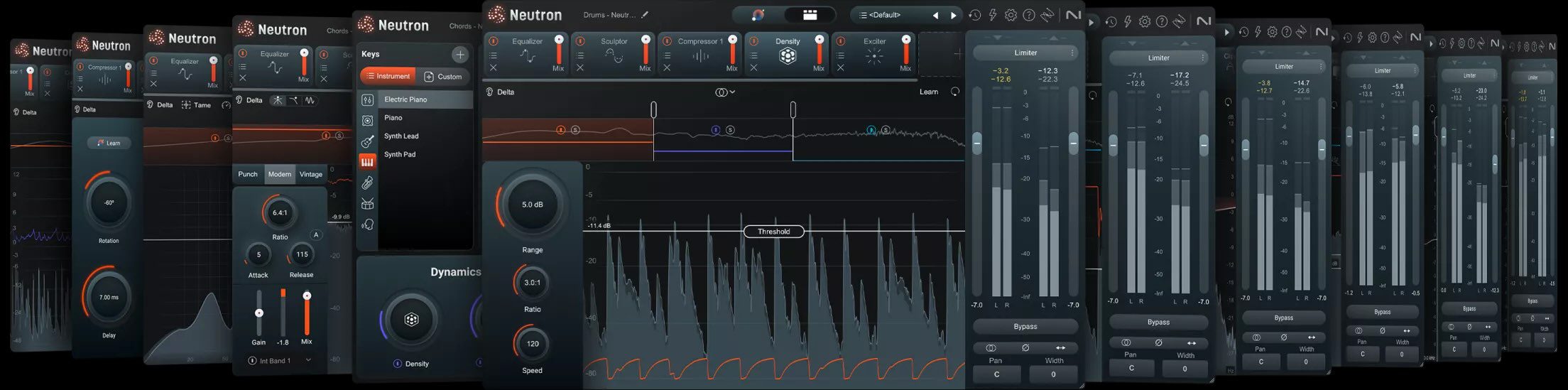The image size is (1568, 390).
Task: Click the compressor Gain slider
Action: pos(259,313)
